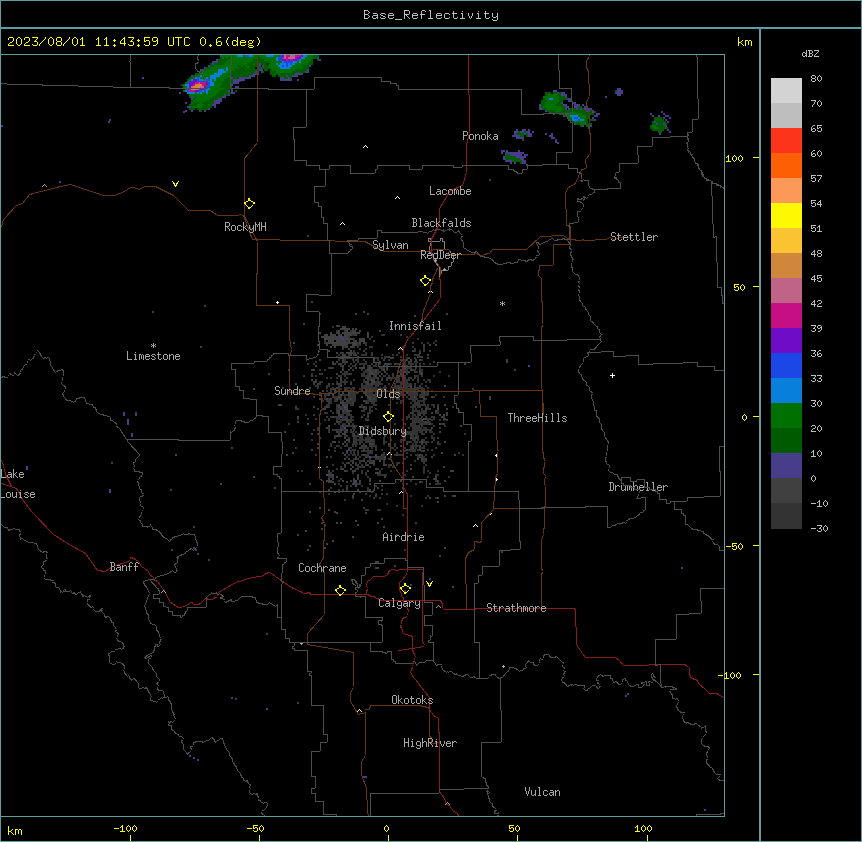This screenshot has width=862, height=842.
Task: Click the white plus marker north of Drumheller
Action: pyautogui.click(x=612, y=375)
